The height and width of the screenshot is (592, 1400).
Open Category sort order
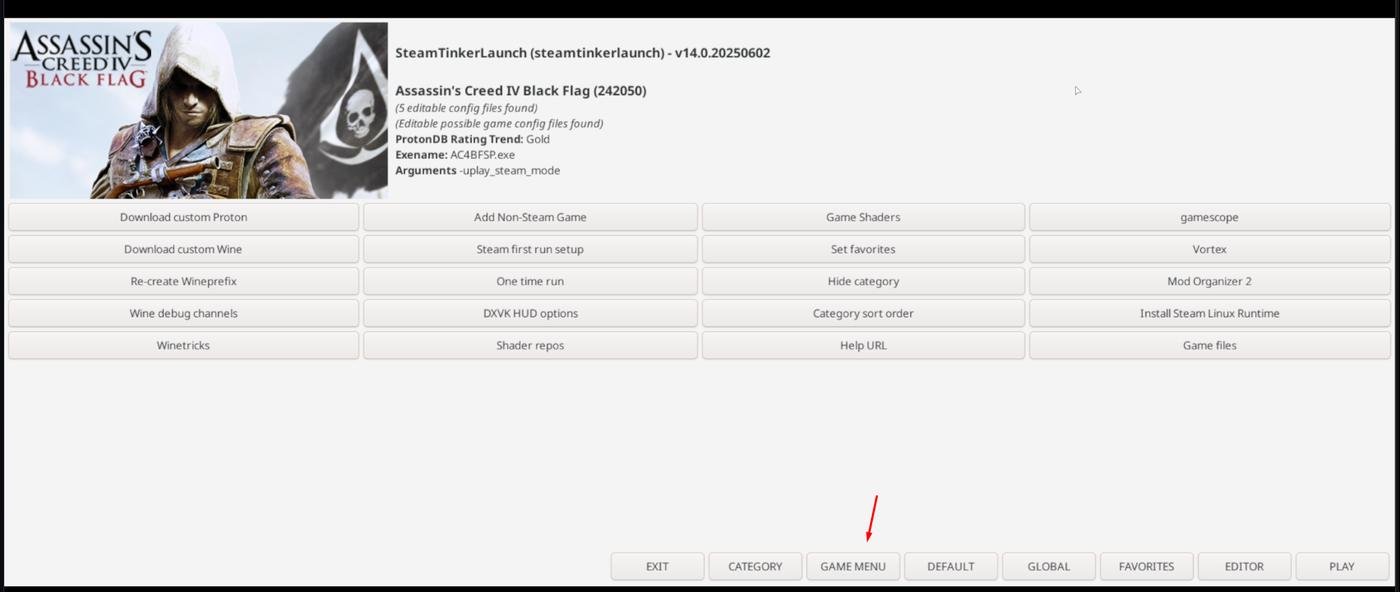(x=863, y=313)
